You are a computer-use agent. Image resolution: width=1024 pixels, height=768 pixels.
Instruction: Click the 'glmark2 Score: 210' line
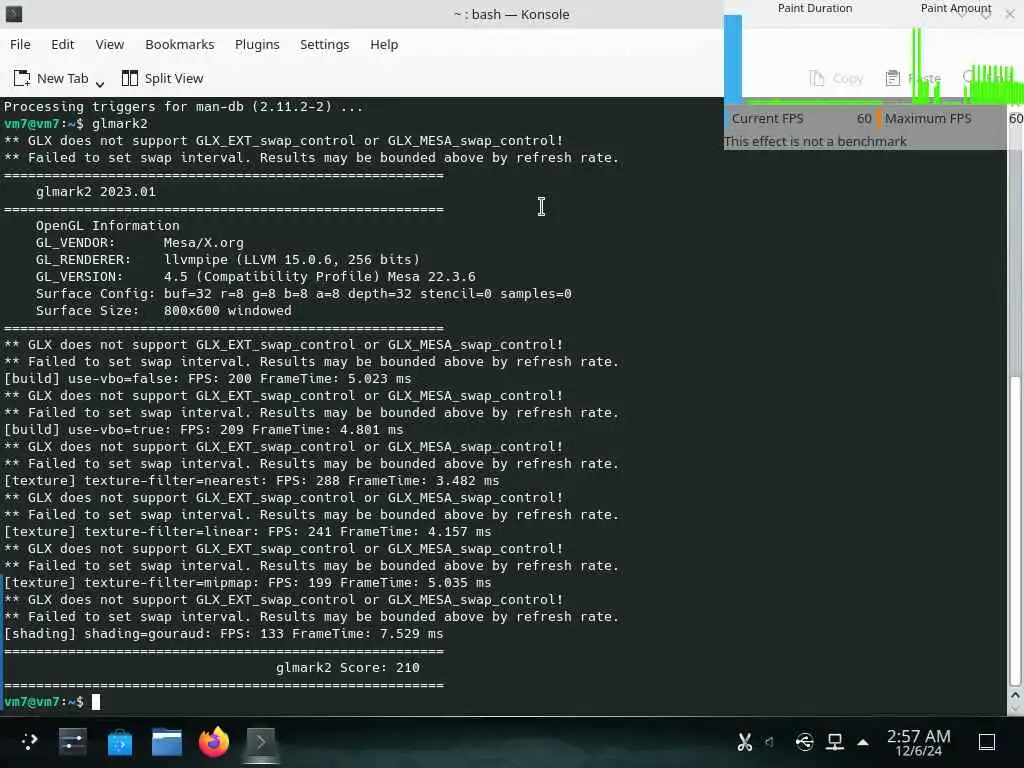pos(347,667)
